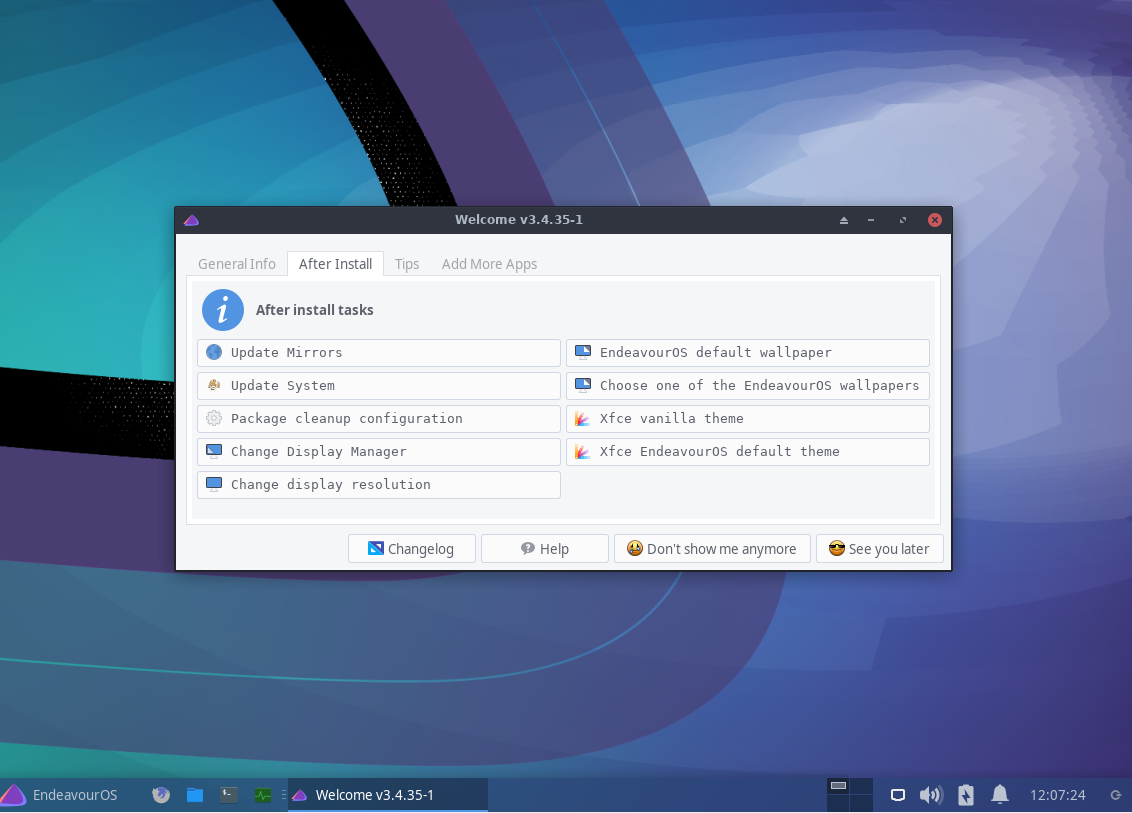The width and height of the screenshot is (1132, 813).
Task: Open the EndeavourOS applications menu
Action: point(59,795)
